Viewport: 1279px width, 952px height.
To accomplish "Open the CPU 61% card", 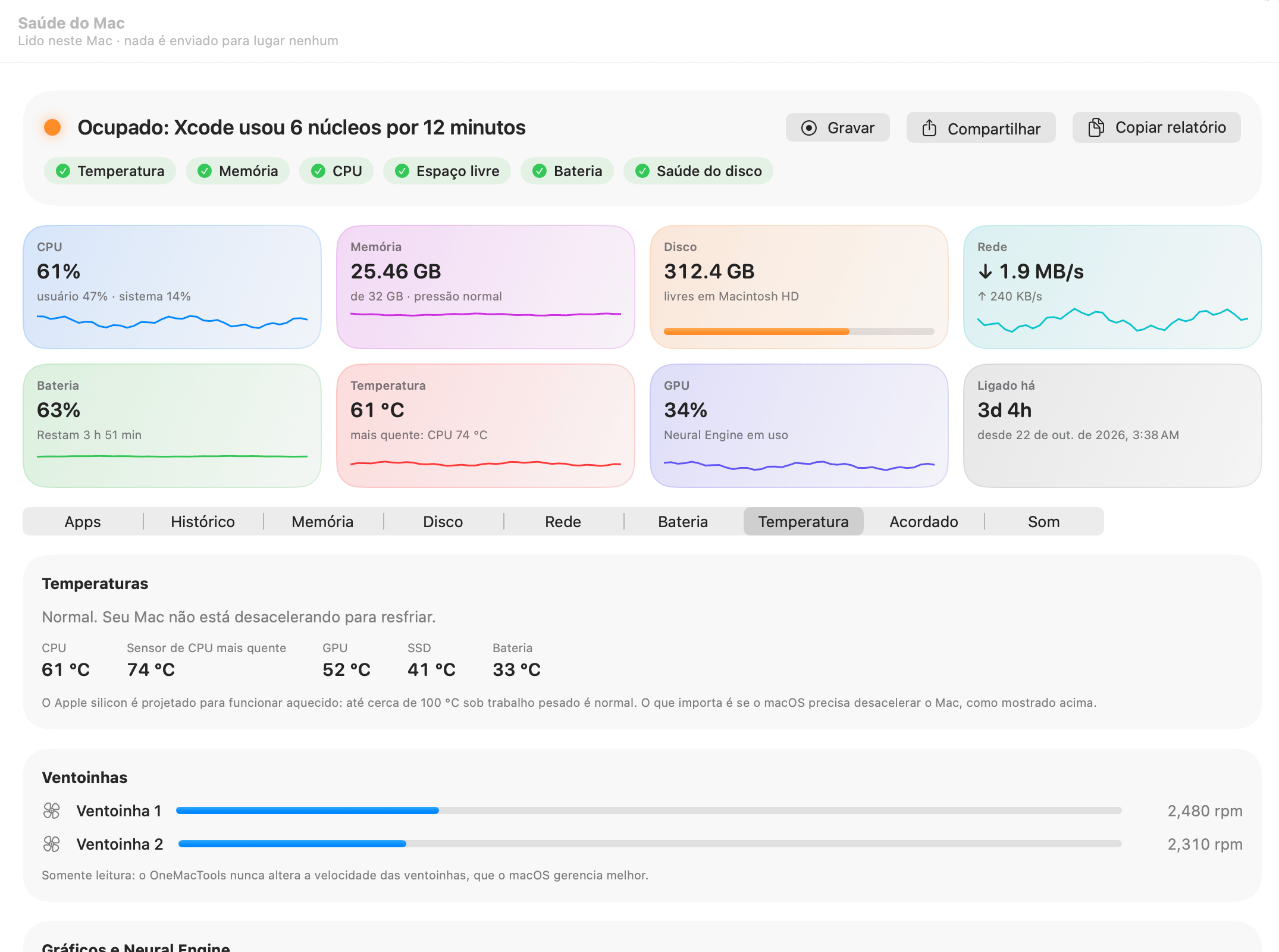I will (x=173, y=287).
